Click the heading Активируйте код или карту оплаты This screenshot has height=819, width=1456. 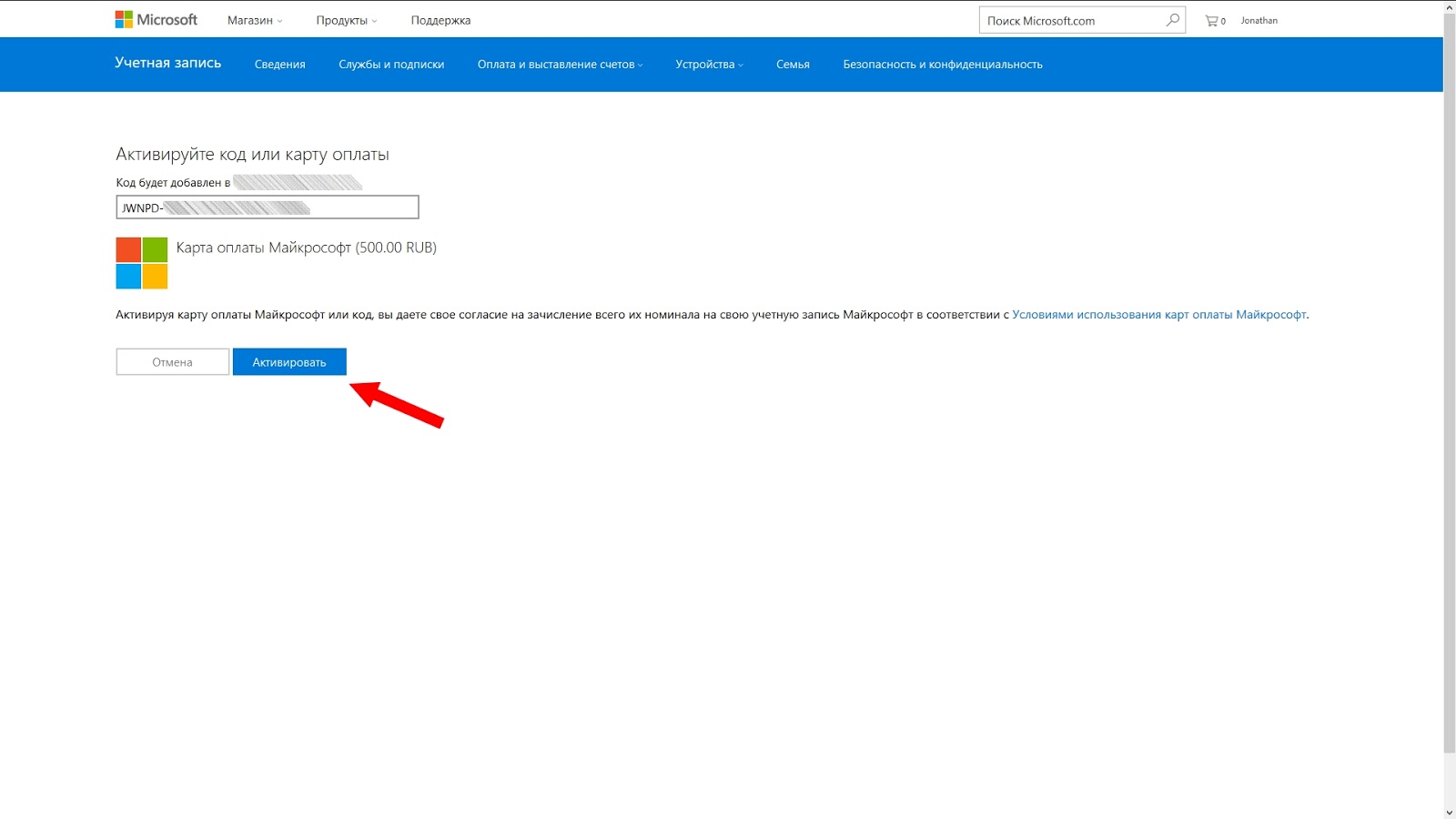point(252,155)
